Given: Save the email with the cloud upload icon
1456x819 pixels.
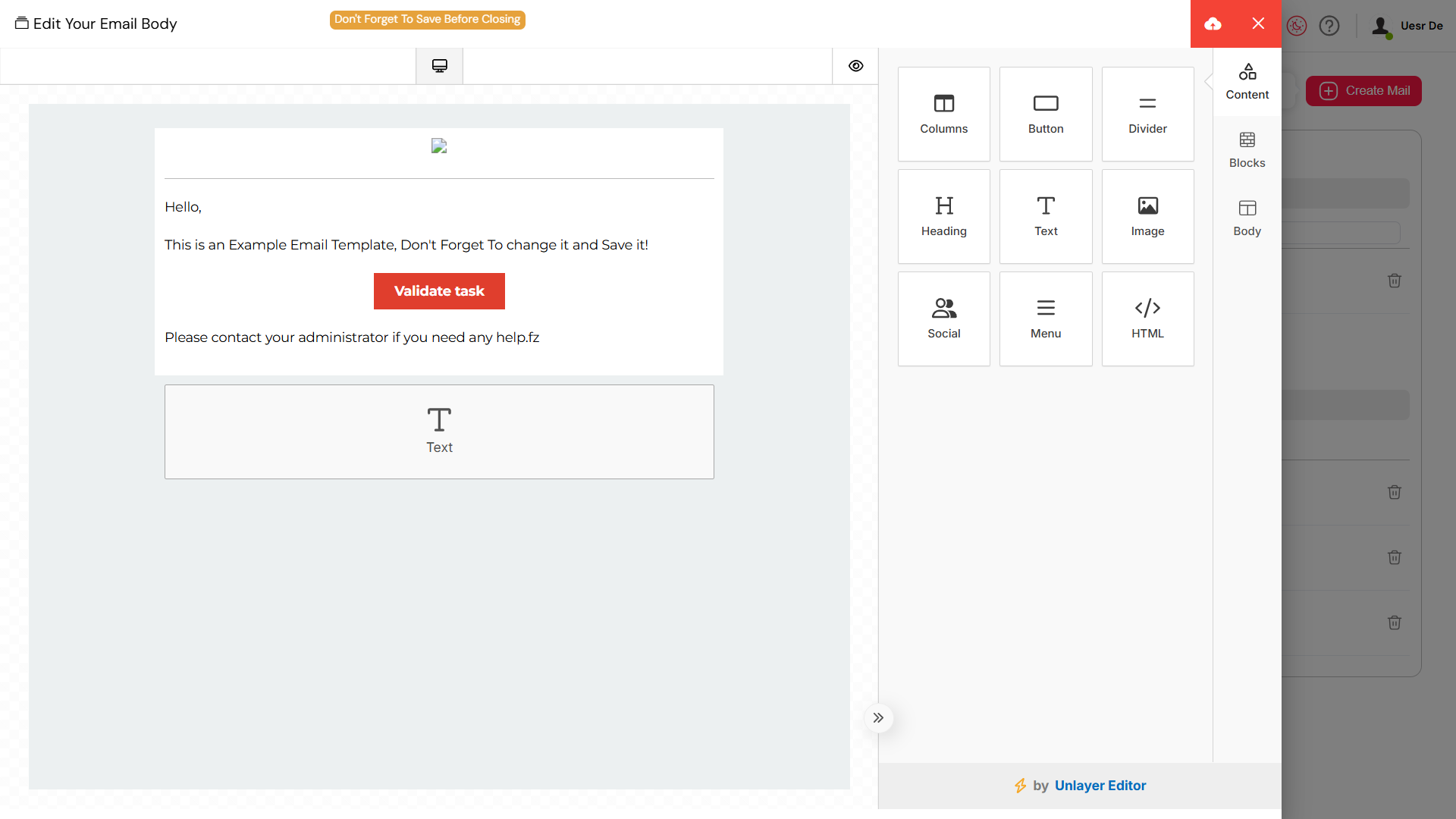Looking at the screenshot, I should click(1213, 24).
